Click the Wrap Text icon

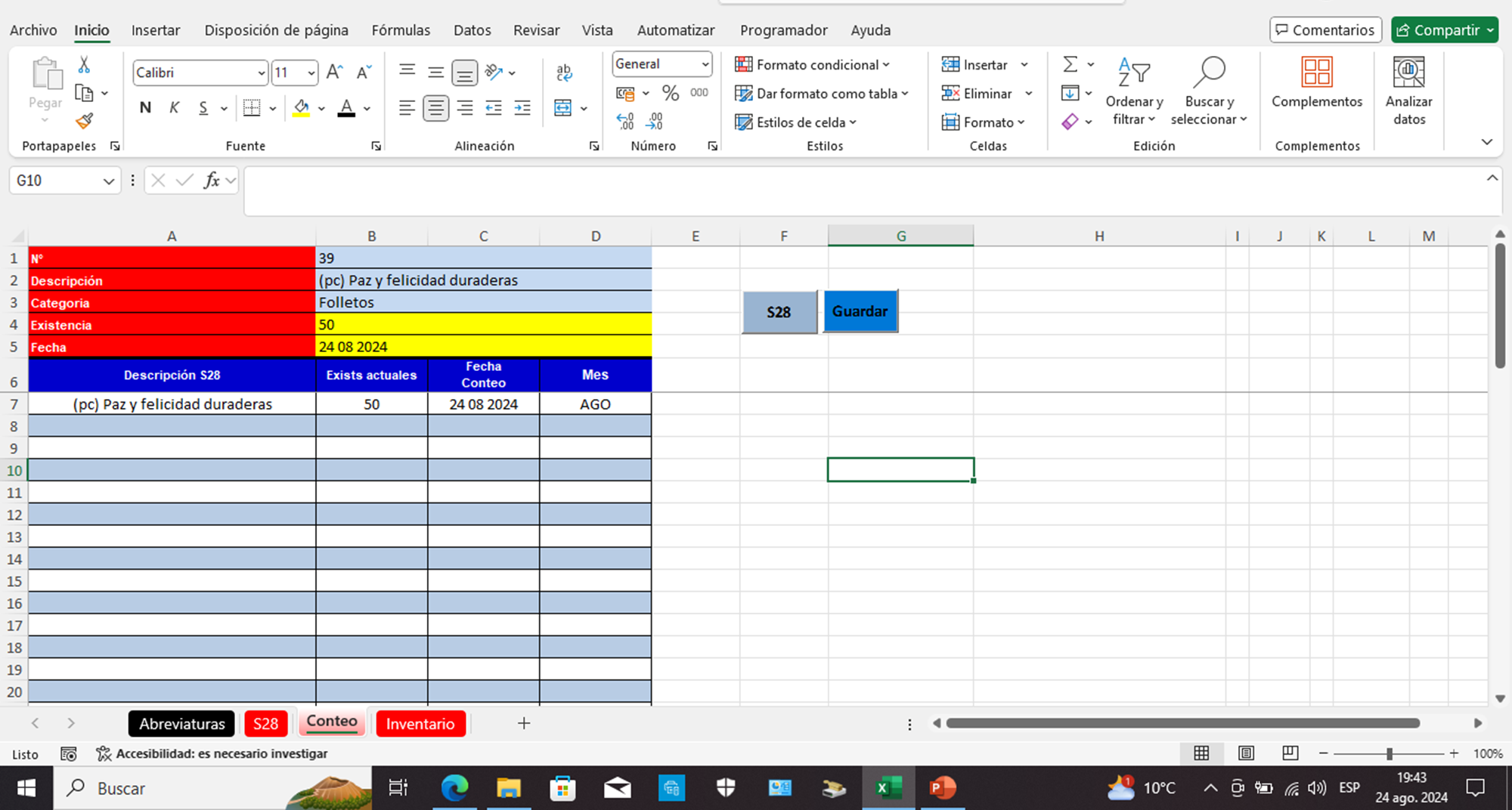click(564, 73)
